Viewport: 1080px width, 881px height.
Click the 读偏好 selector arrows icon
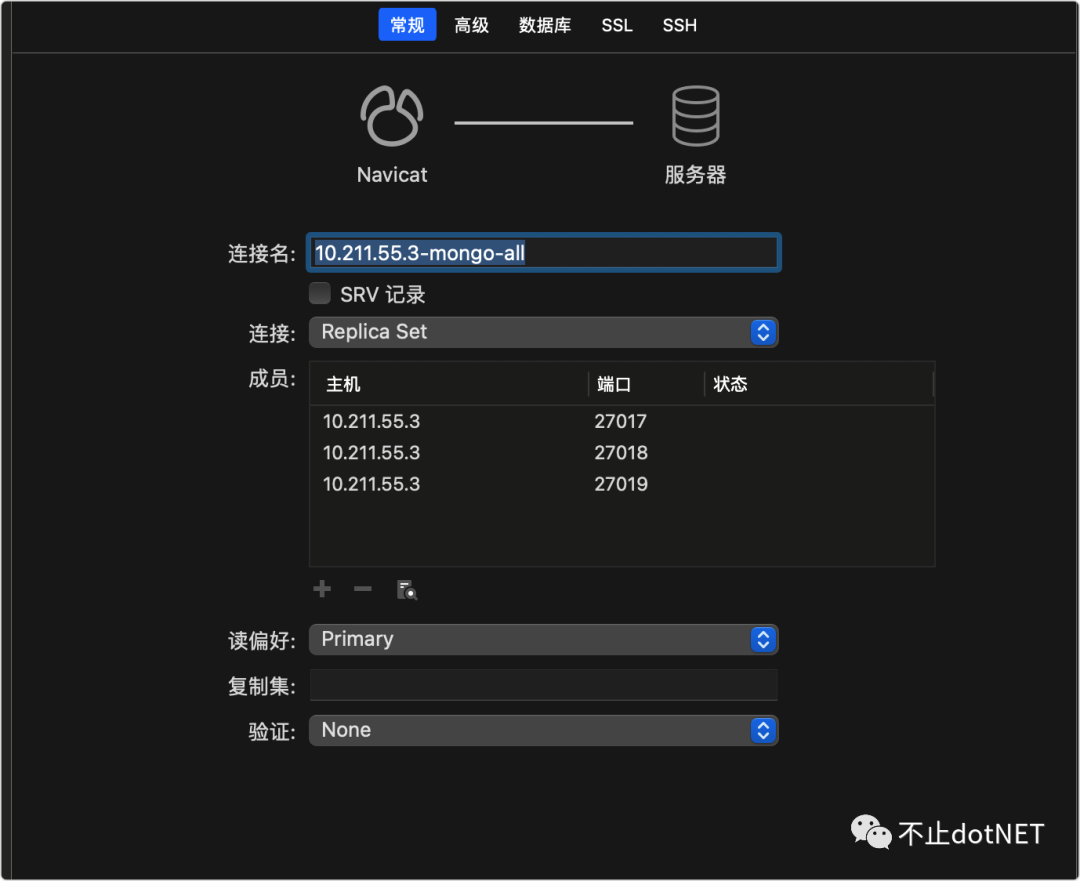point(762,639)
